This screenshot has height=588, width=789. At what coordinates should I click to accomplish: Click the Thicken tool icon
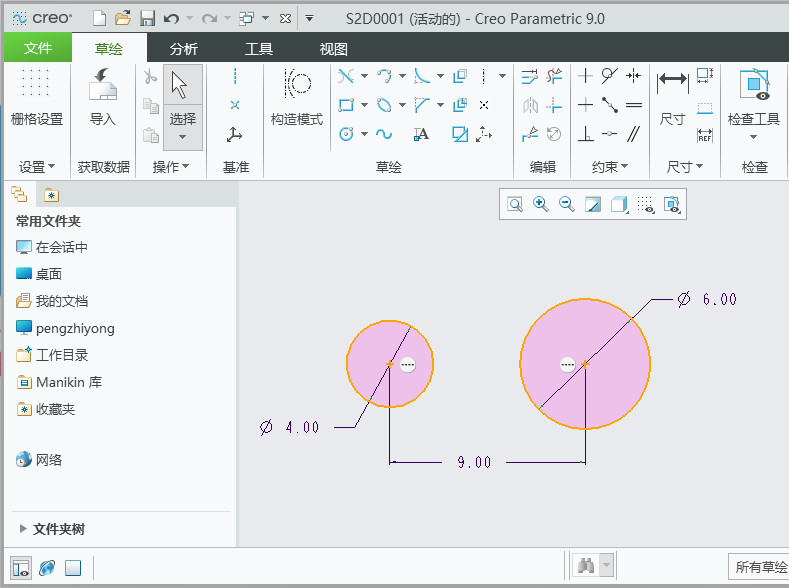[x=460, y=105]
